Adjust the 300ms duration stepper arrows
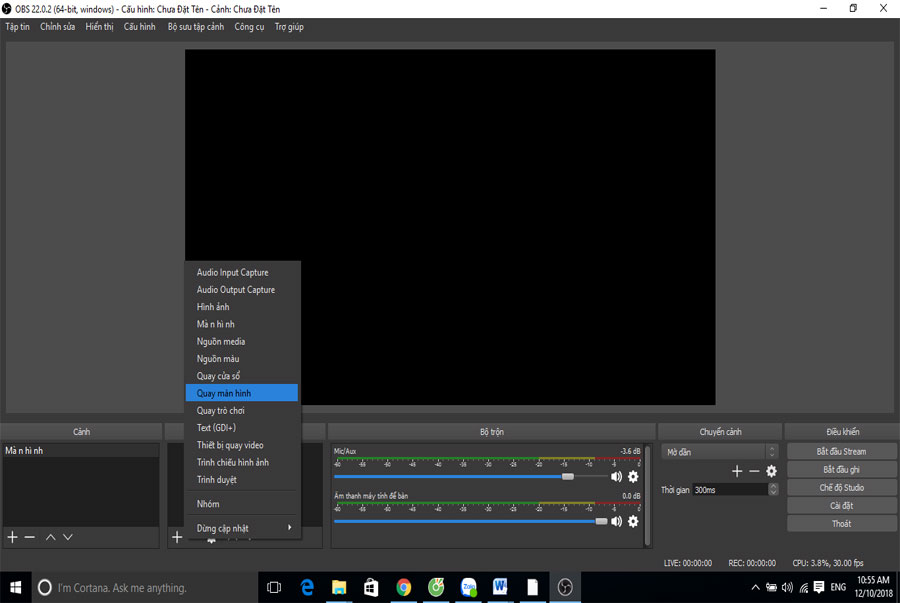 click(773, 490)
